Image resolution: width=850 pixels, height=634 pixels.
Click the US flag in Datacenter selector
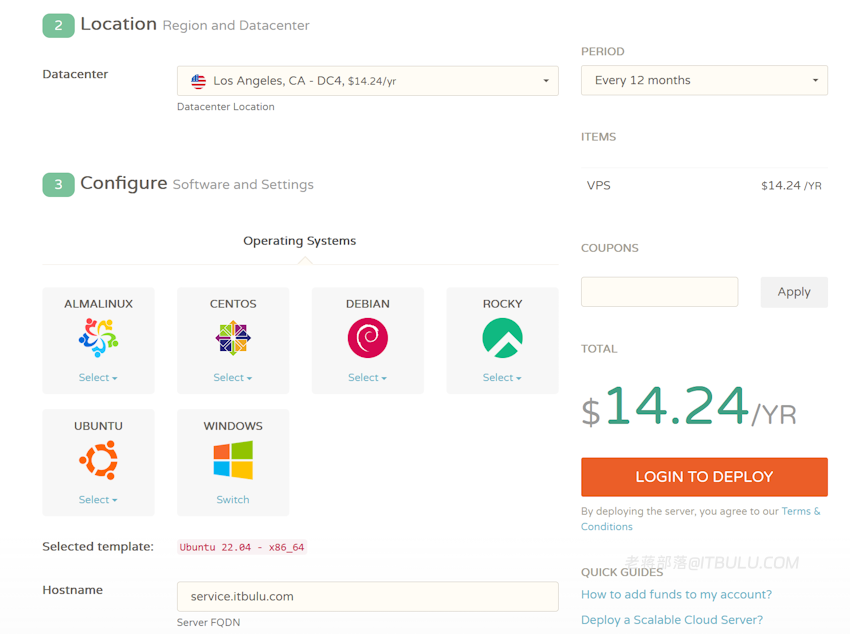198,81
